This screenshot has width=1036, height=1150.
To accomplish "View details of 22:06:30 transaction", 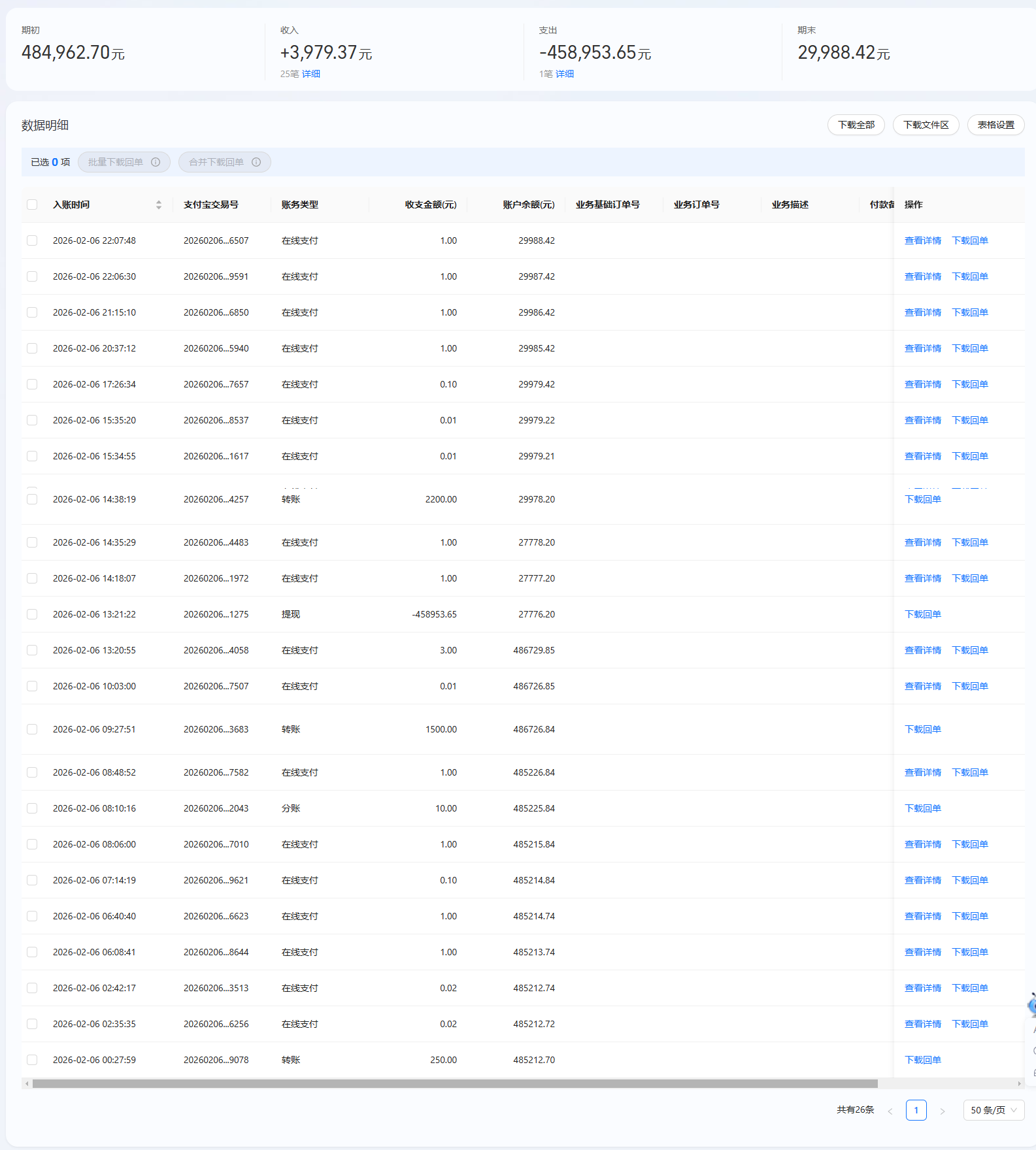I will point(922,276).
